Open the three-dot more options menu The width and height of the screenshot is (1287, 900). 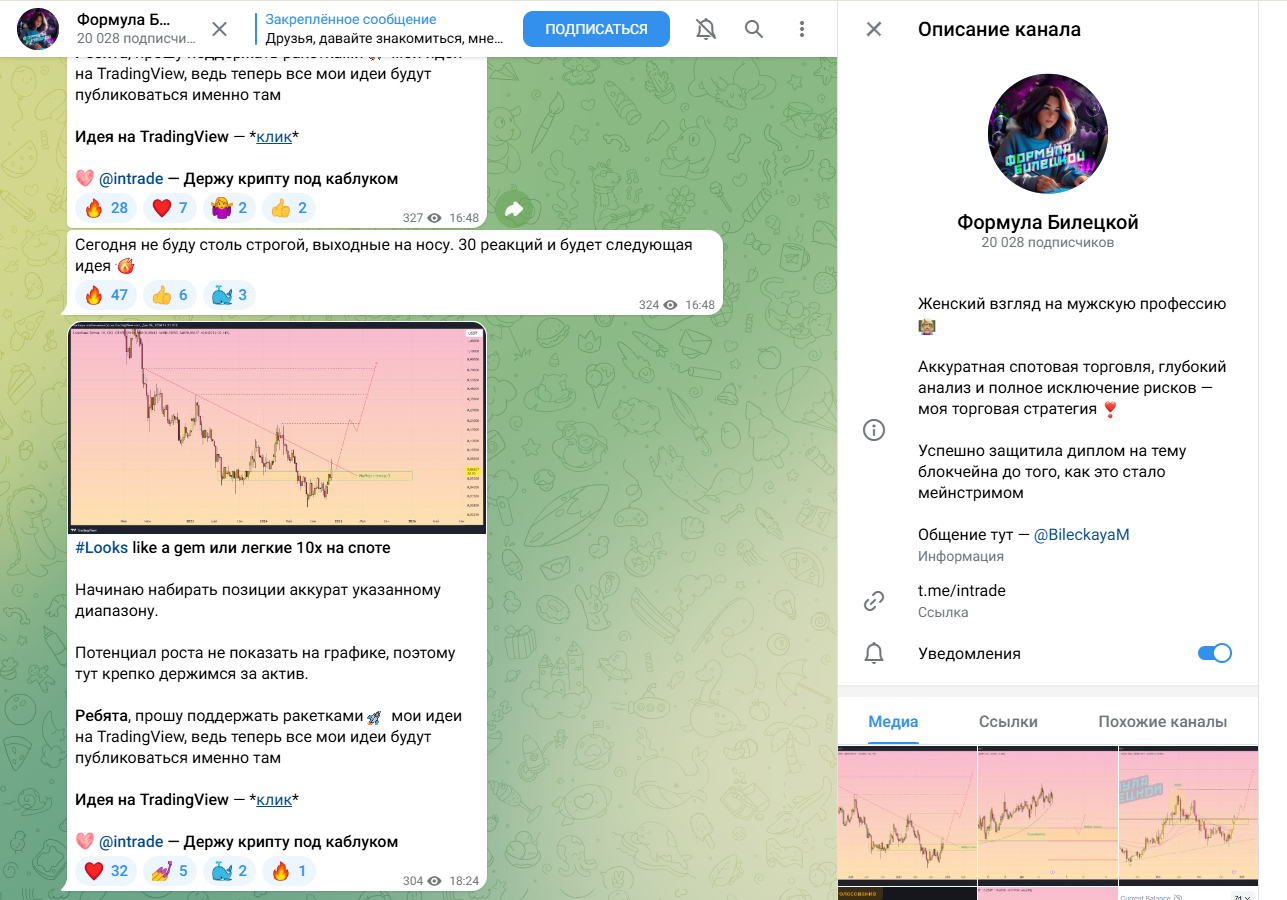click(x=802, y=29)
